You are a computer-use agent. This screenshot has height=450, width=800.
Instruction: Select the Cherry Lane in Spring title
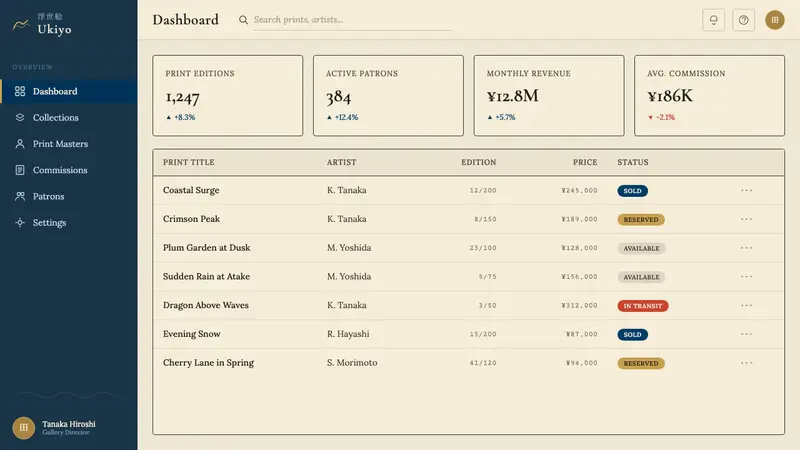tap(208, 363)
